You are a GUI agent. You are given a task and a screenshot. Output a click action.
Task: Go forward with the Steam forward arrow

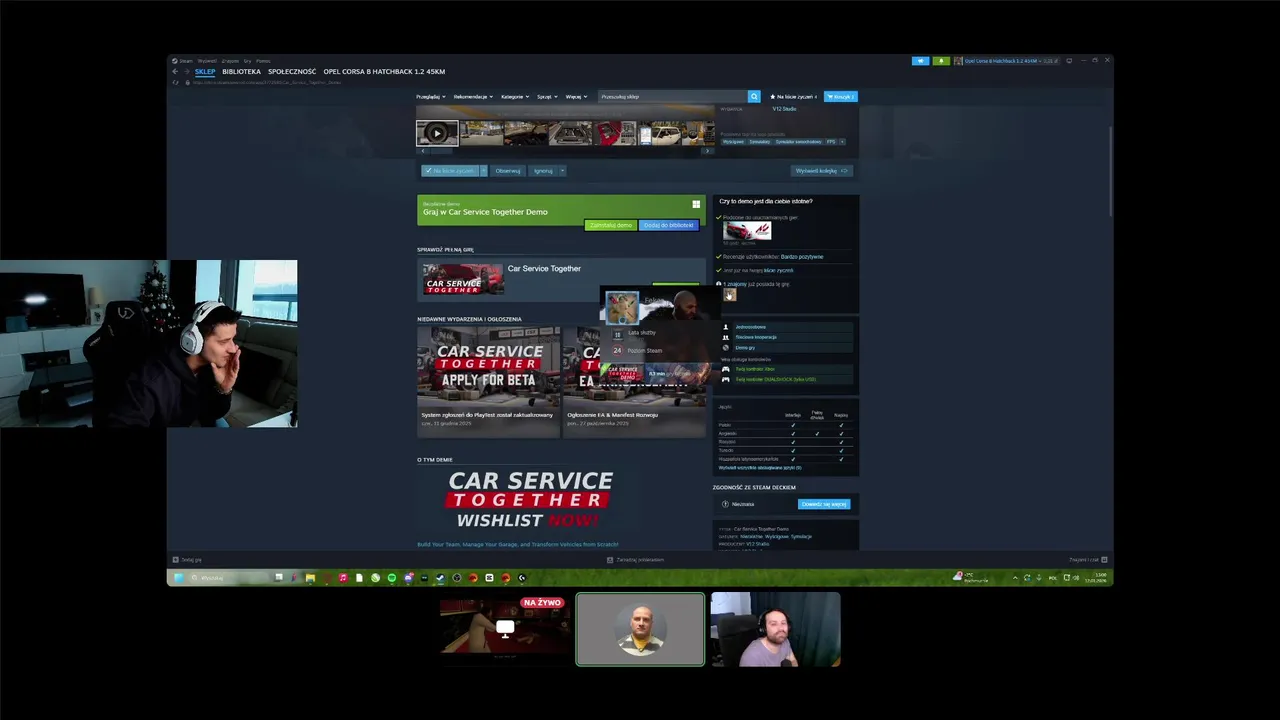tap(186, 72)
